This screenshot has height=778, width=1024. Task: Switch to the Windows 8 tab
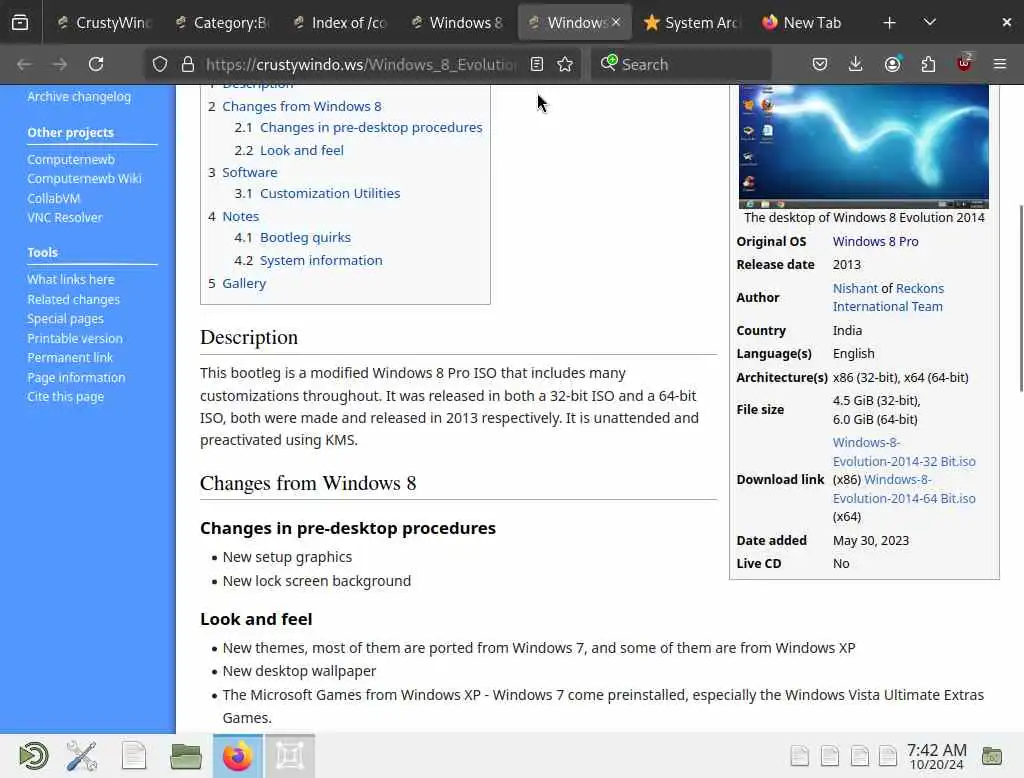tap(458, 22)
